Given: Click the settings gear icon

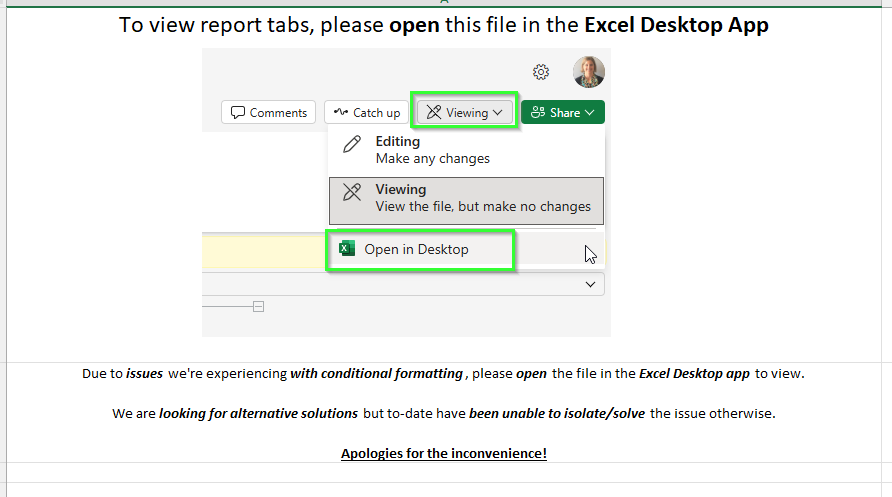Looking at the screenshot, I should [541, 72].
